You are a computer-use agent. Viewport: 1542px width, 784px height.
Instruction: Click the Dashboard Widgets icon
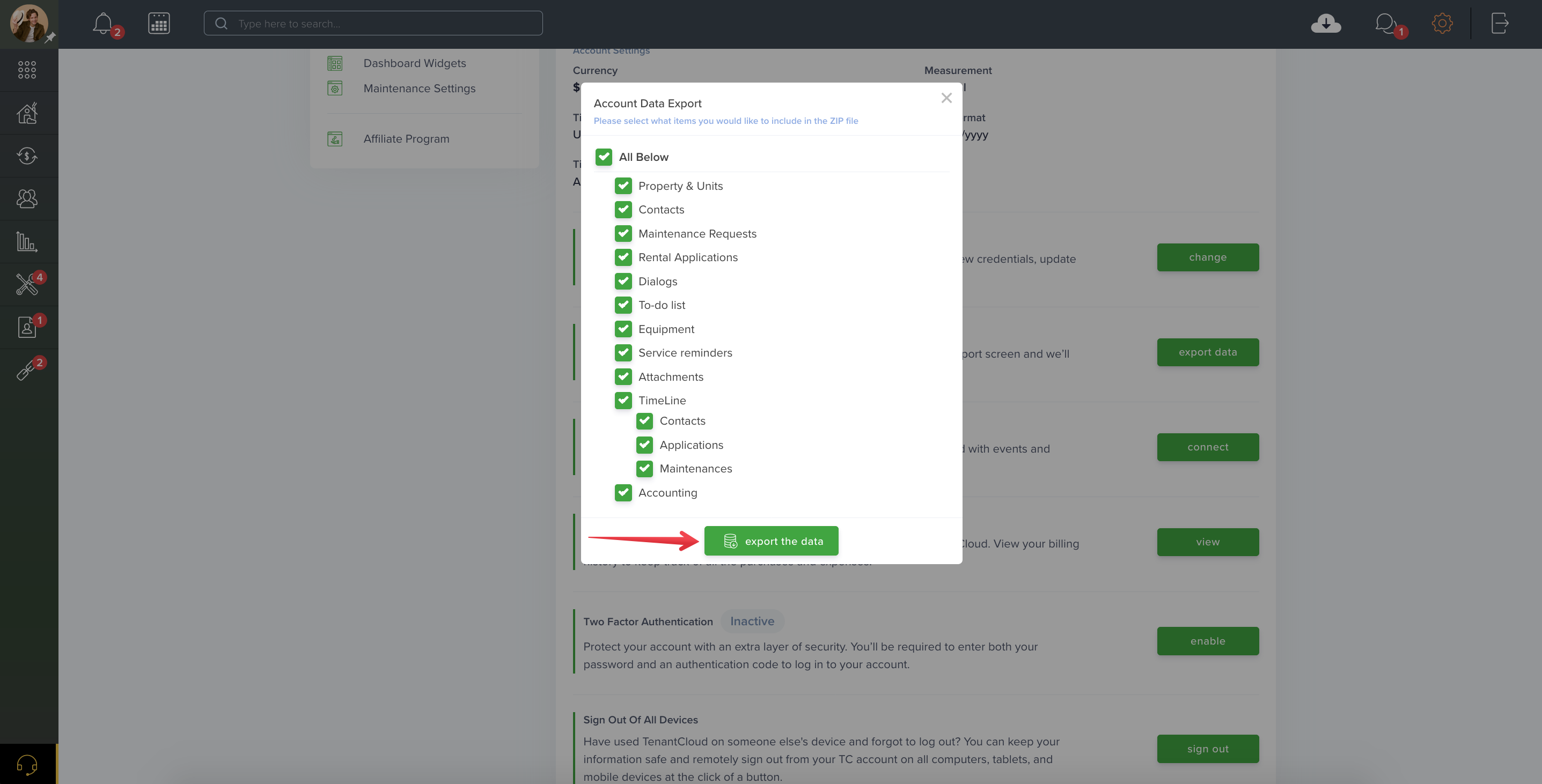click(335, 63)
